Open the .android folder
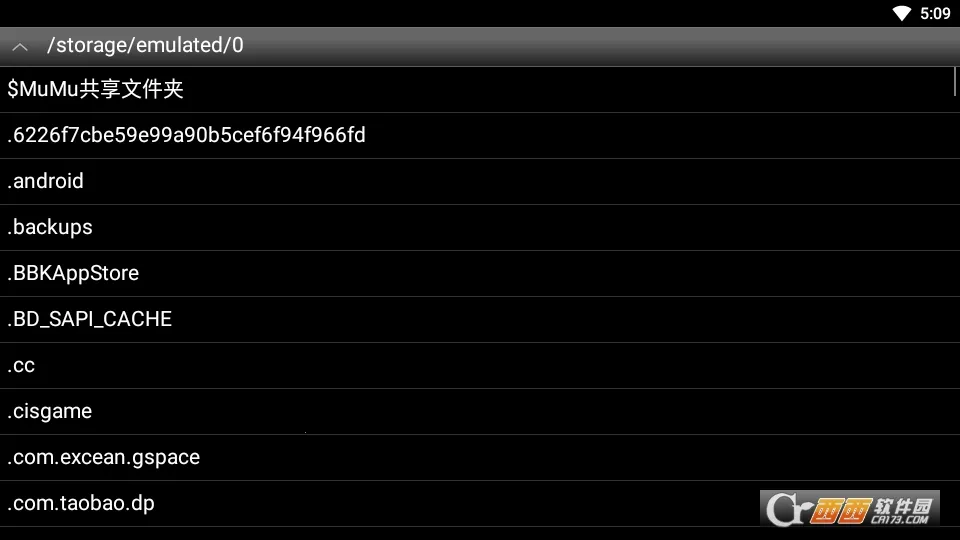Screen dimensions: 960x540 (x=480, y=181)
